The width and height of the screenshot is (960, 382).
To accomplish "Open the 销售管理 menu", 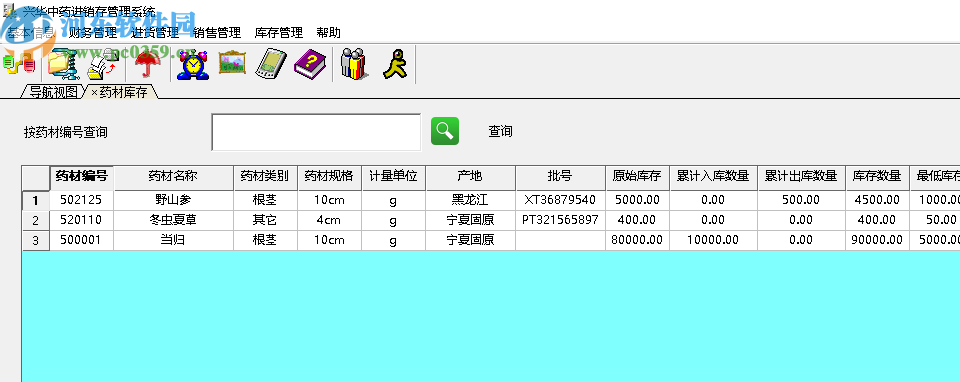I will (216, 32).
